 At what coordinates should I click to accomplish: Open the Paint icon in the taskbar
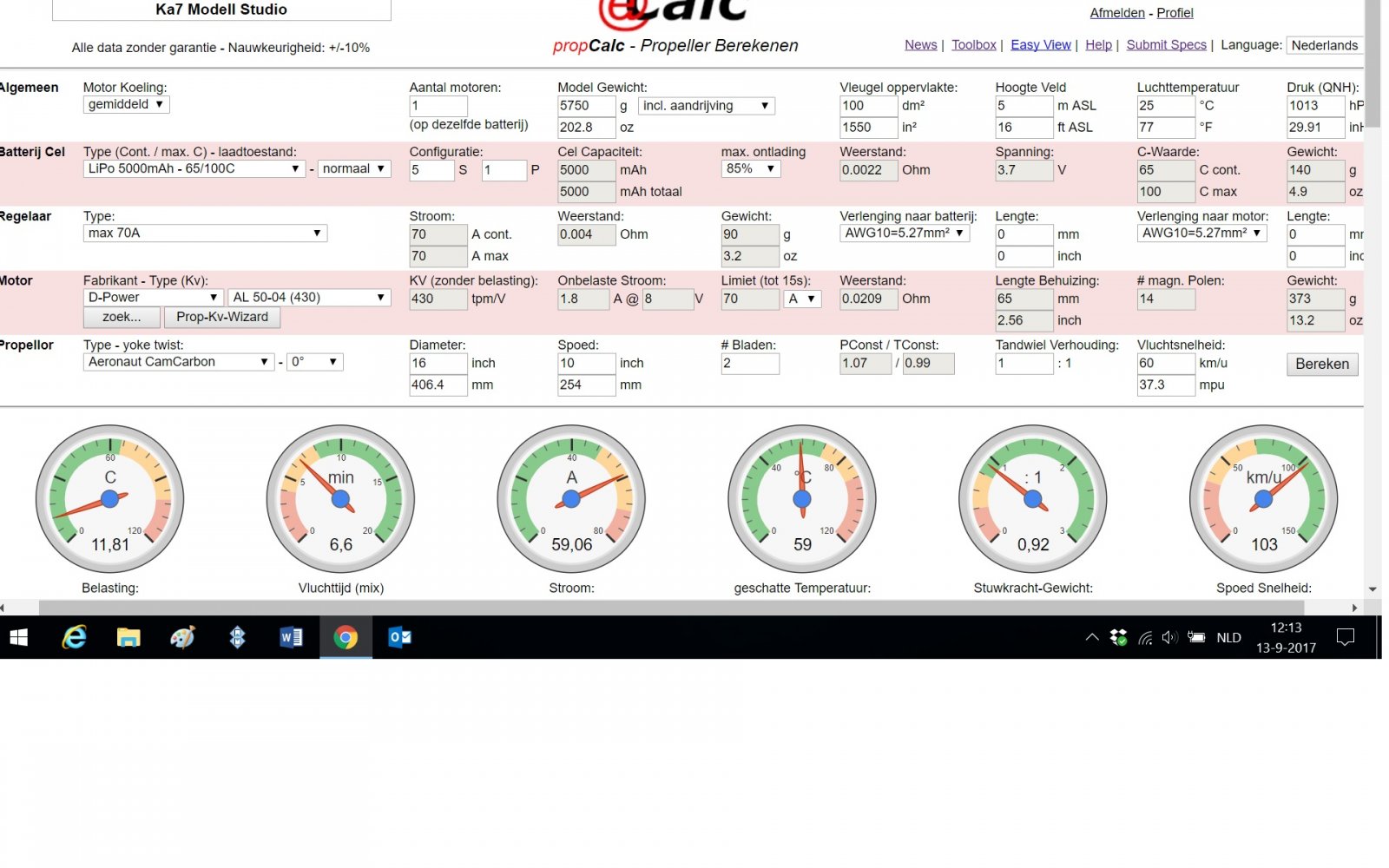coord(182,638)
